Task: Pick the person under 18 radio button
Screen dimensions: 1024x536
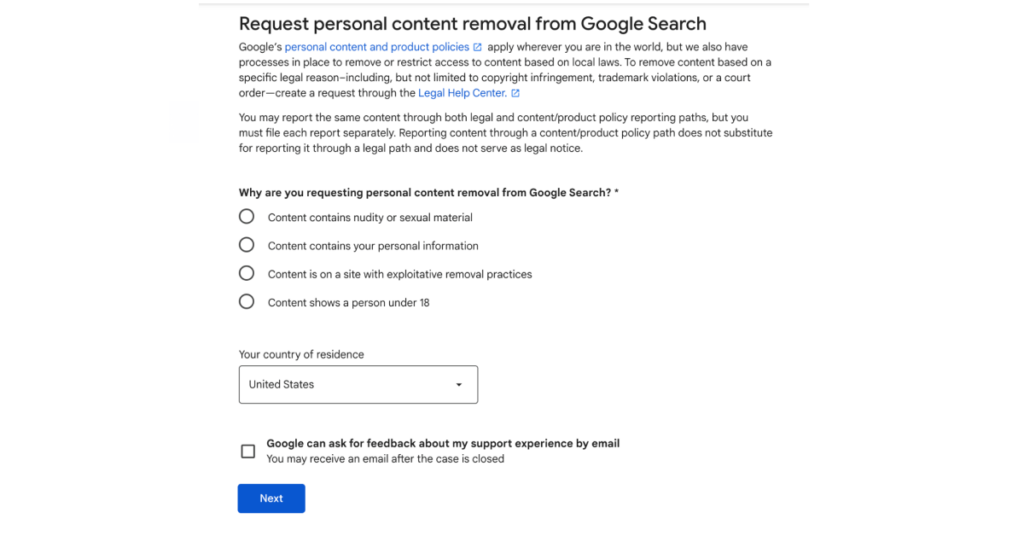Action: (x=247, y=302)
